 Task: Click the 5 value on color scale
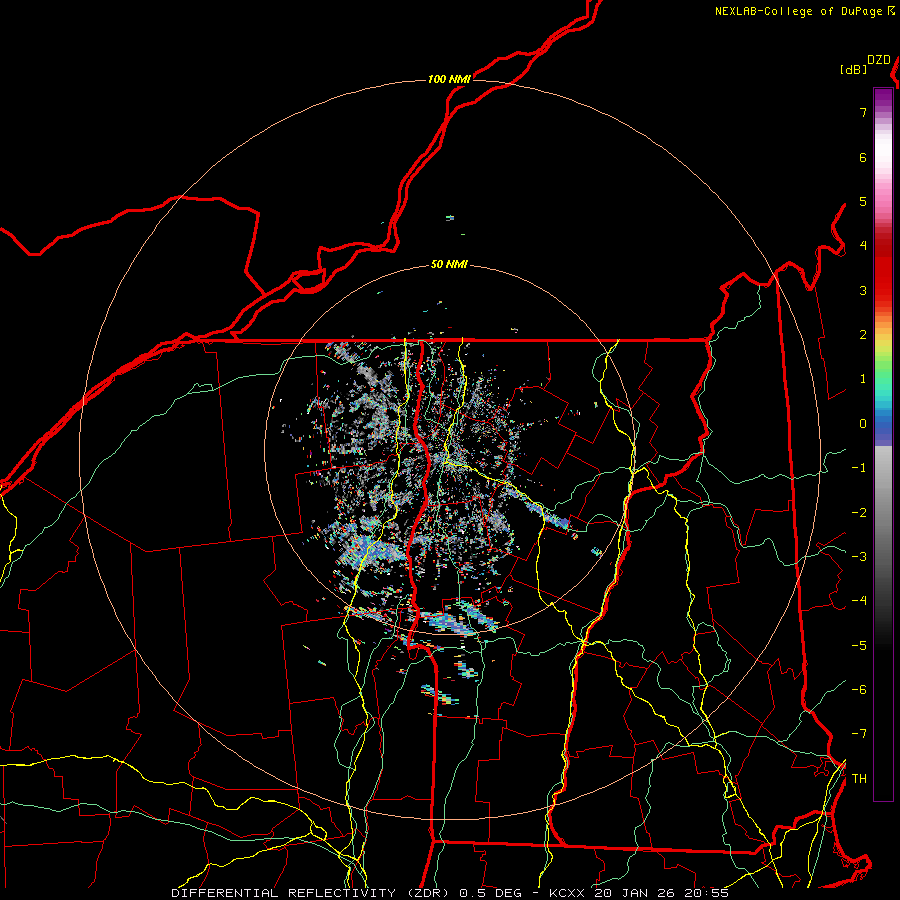tap(863, 201)
